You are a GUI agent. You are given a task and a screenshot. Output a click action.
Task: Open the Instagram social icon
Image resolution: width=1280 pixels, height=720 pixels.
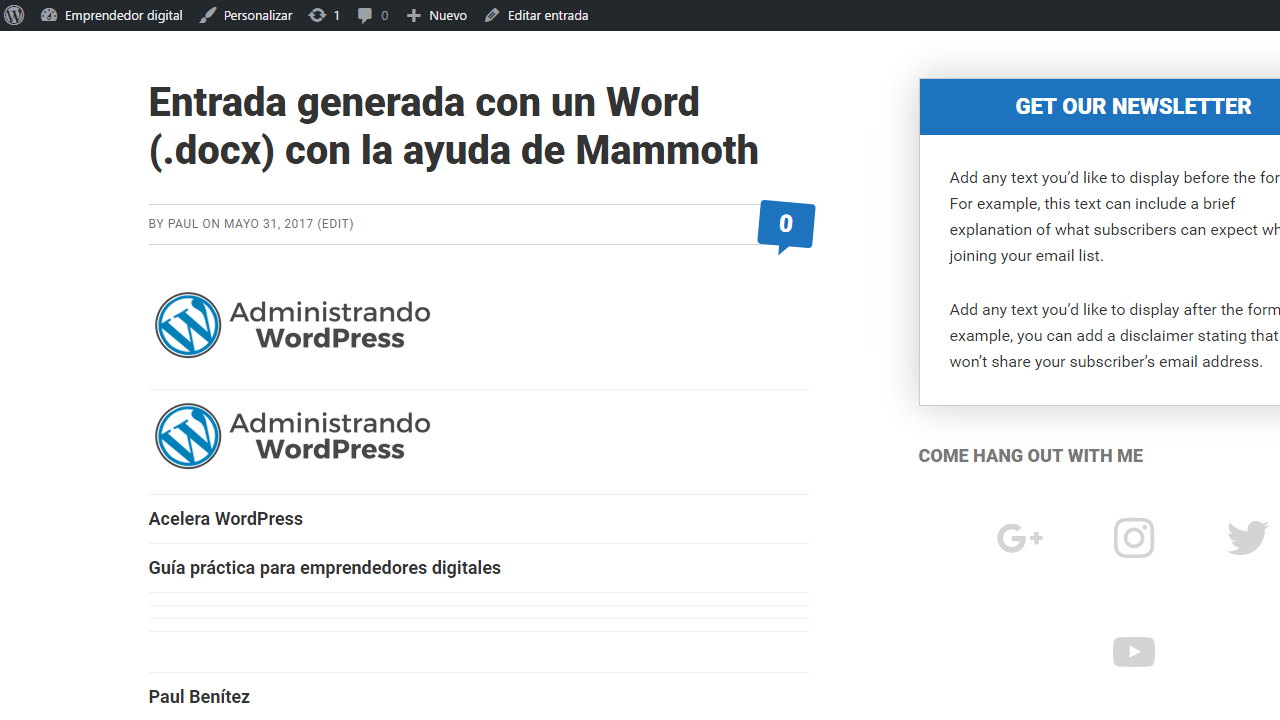click(x=1134, y=538)
